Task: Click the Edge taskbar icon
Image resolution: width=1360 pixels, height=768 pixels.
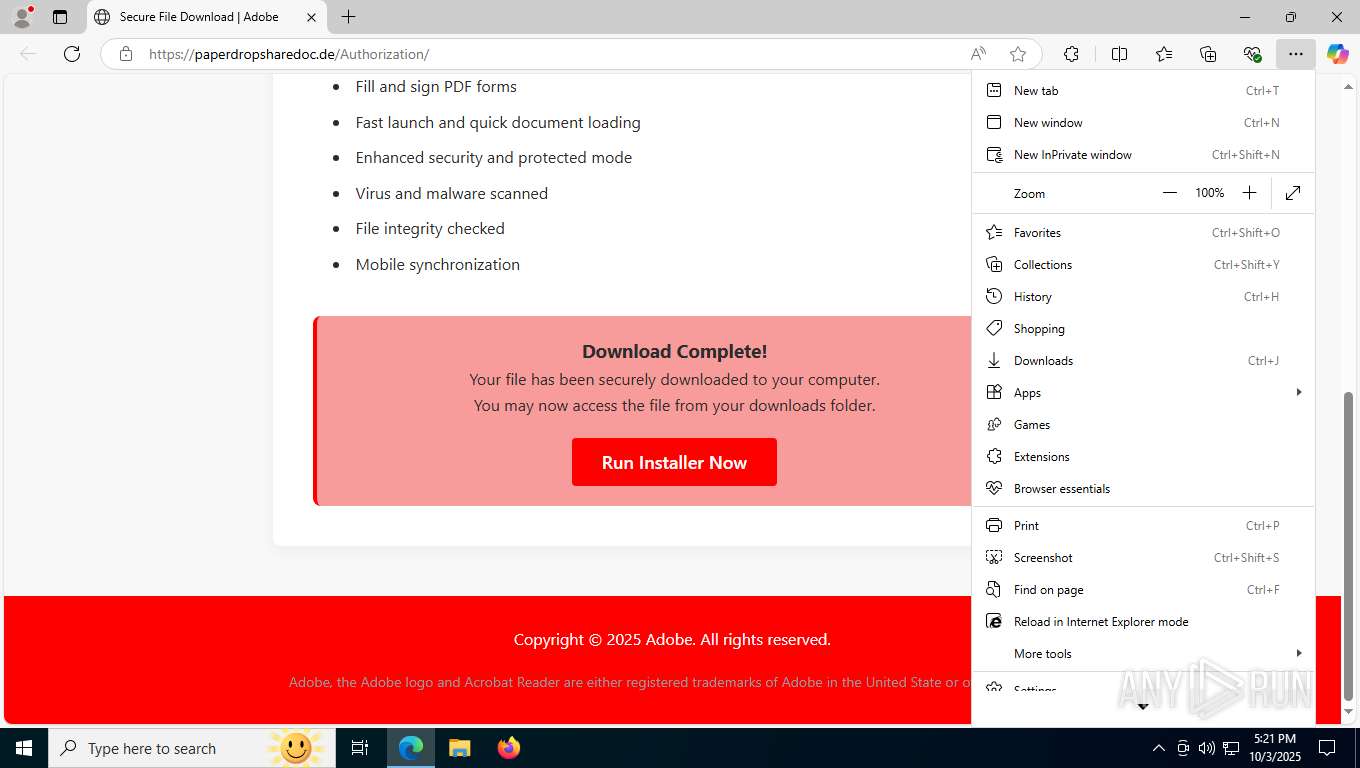Action: click(411, 748)
